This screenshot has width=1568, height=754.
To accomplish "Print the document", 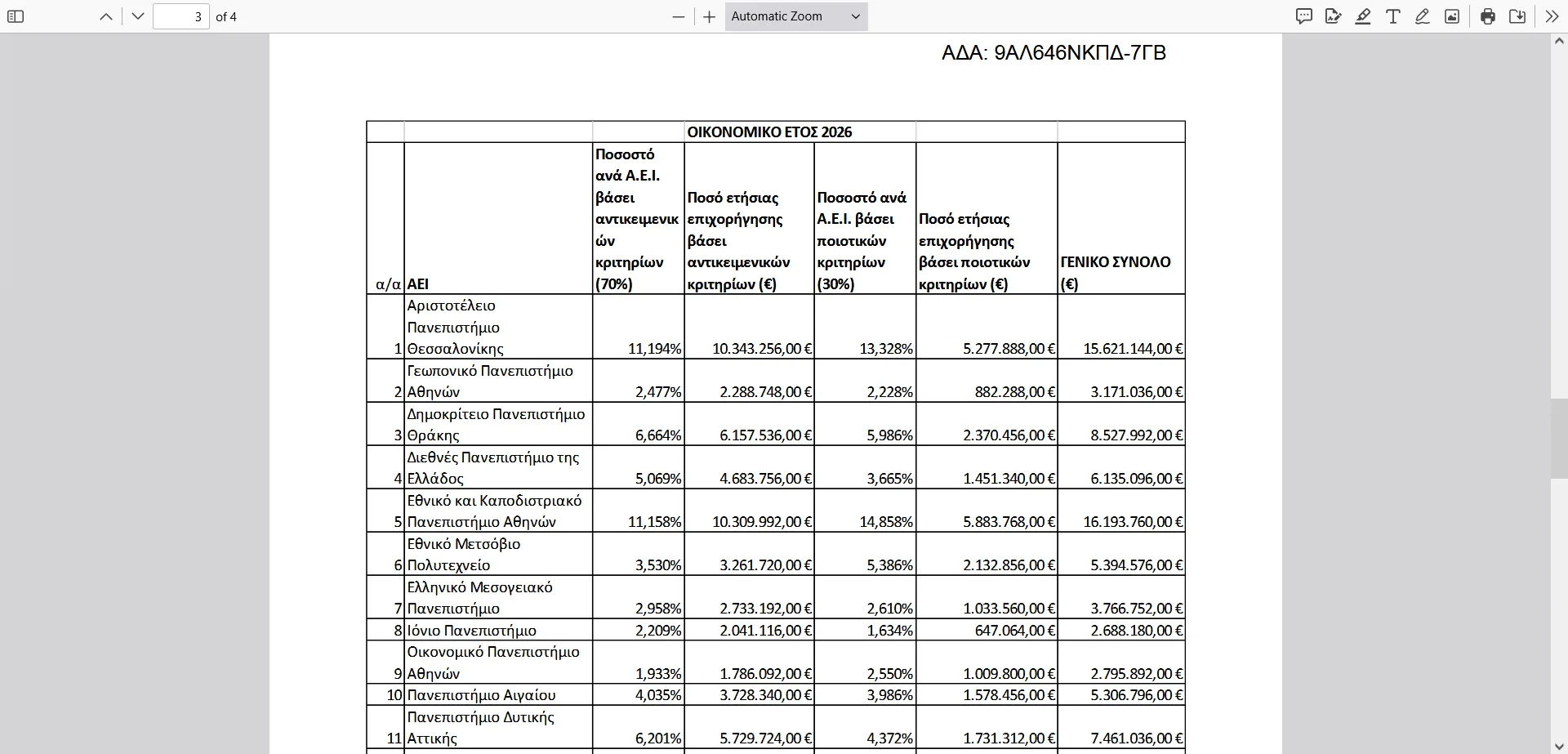I will [1488, 16].
